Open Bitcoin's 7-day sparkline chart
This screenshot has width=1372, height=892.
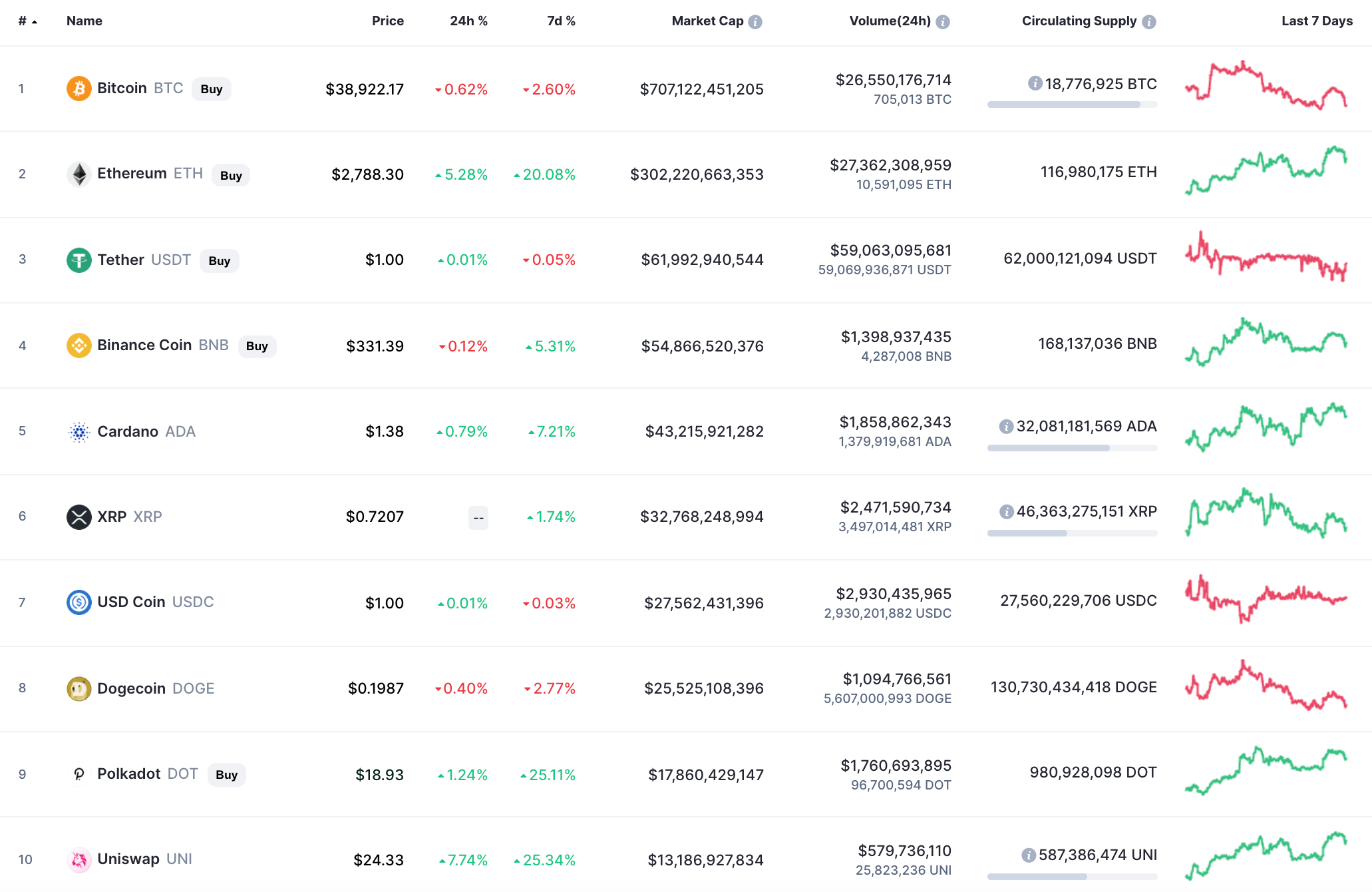1266,85
